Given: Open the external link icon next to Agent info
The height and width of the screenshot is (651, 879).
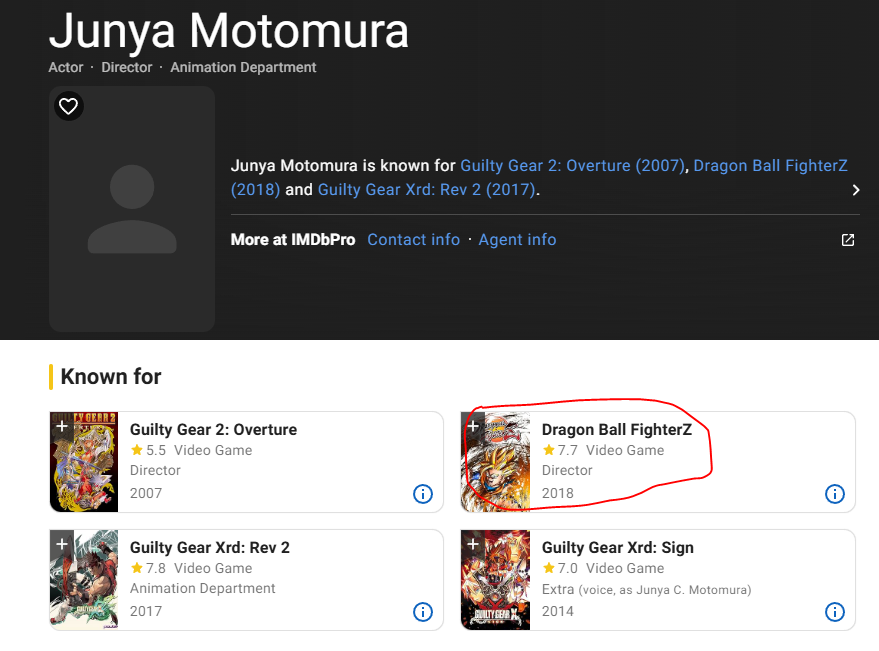Looking at the screenshot, I should [x=848, y=240].
